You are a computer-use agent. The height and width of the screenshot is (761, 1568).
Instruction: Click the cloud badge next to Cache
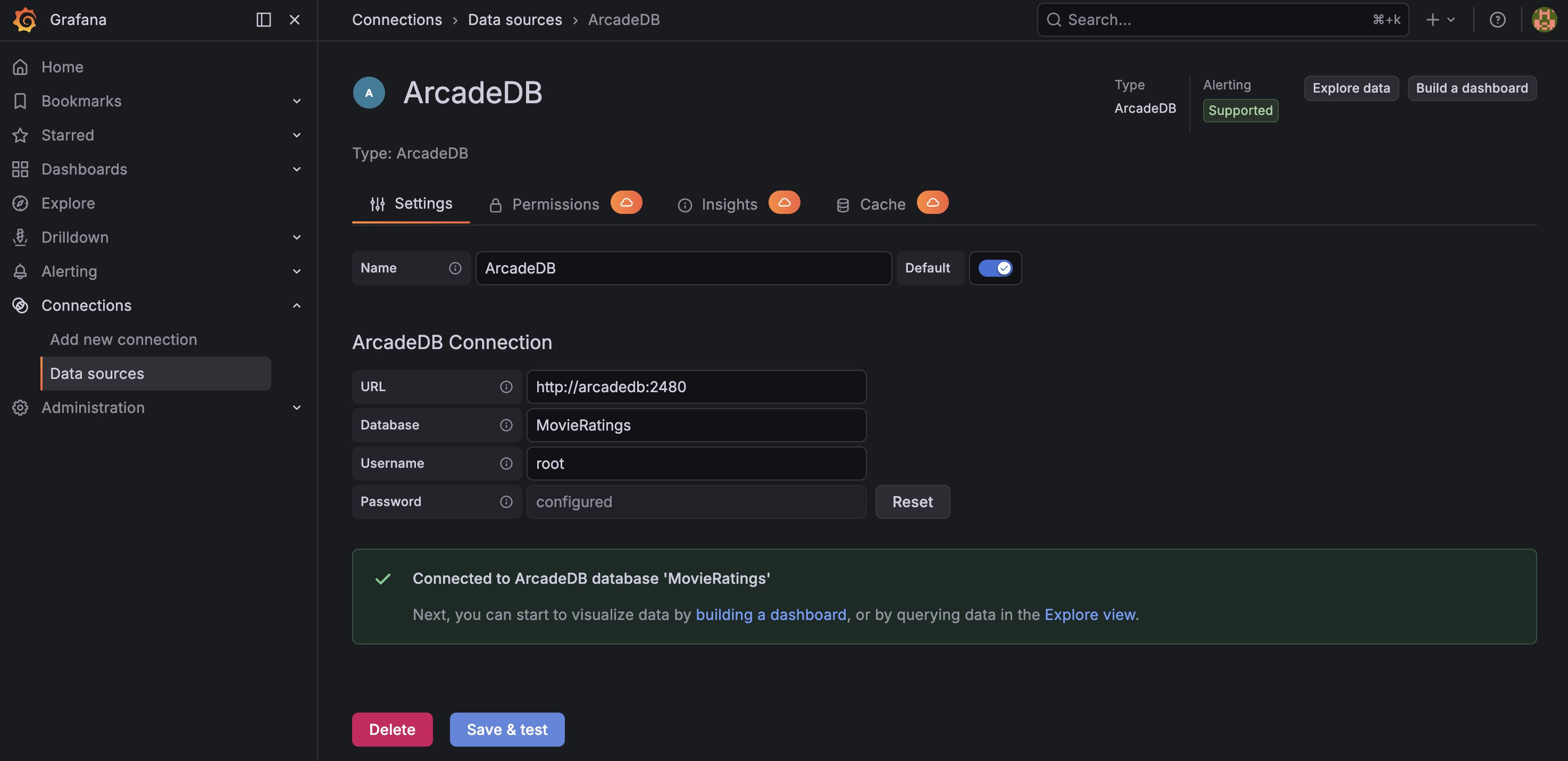click(x=932, y=202)
